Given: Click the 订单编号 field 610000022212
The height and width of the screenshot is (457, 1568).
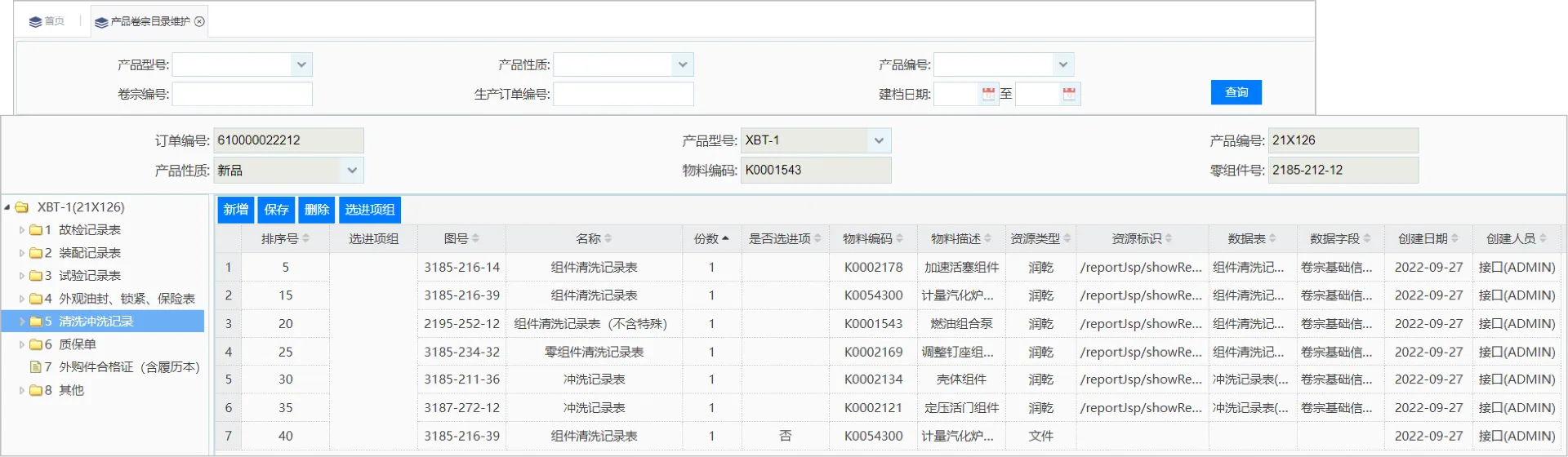Looking at the screenshot, I should (x=288, y=140).
